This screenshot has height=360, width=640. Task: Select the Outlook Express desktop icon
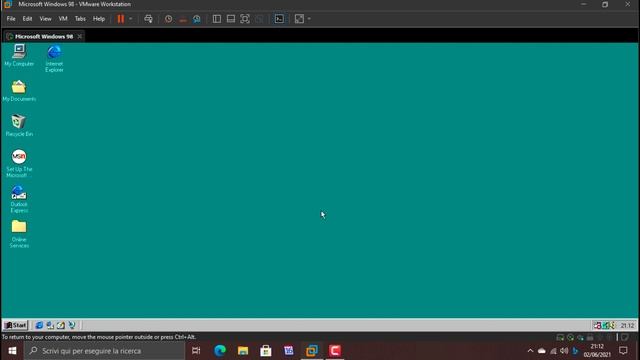19,199
